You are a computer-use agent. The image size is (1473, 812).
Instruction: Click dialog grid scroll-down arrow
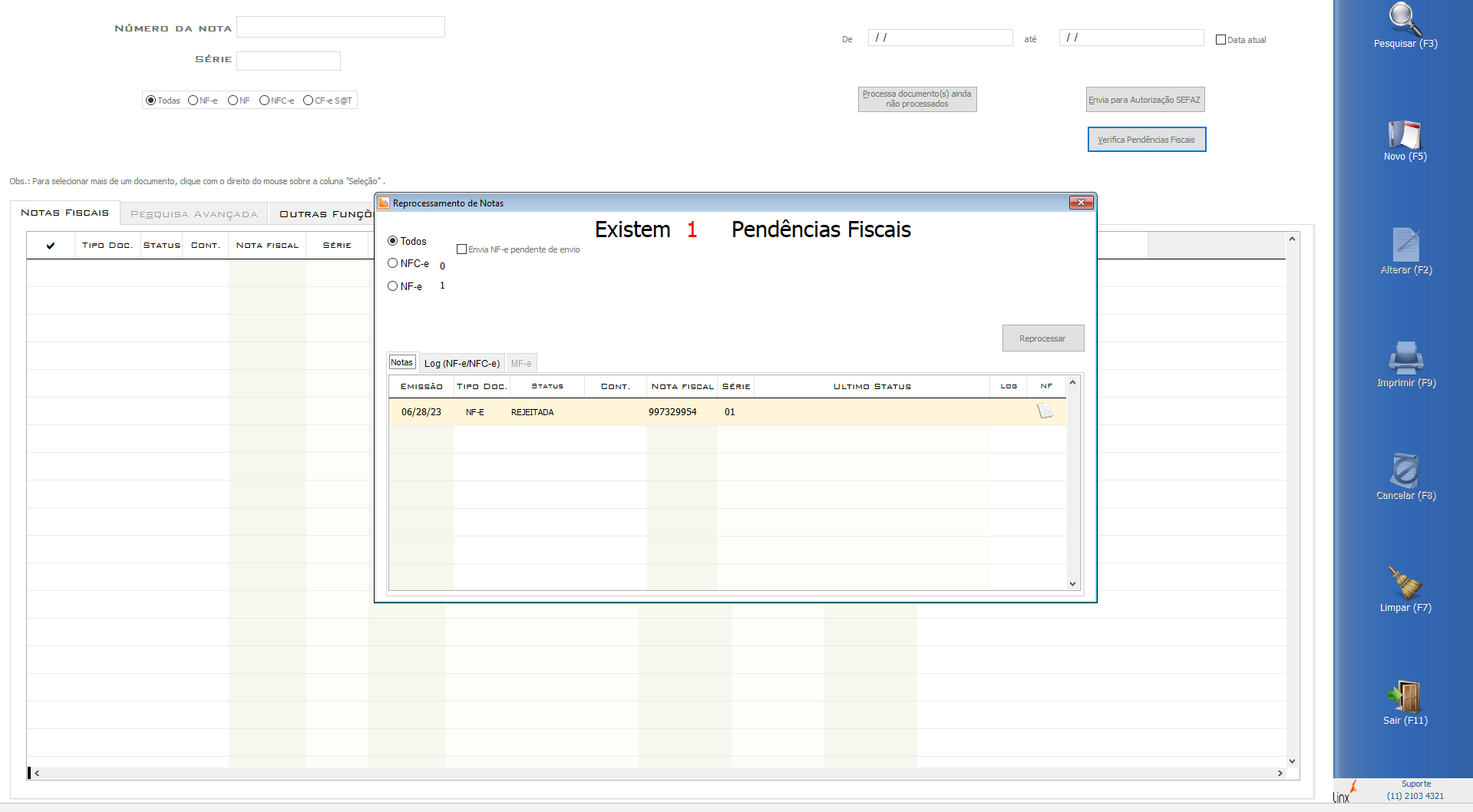click(x=1073, y=584)
